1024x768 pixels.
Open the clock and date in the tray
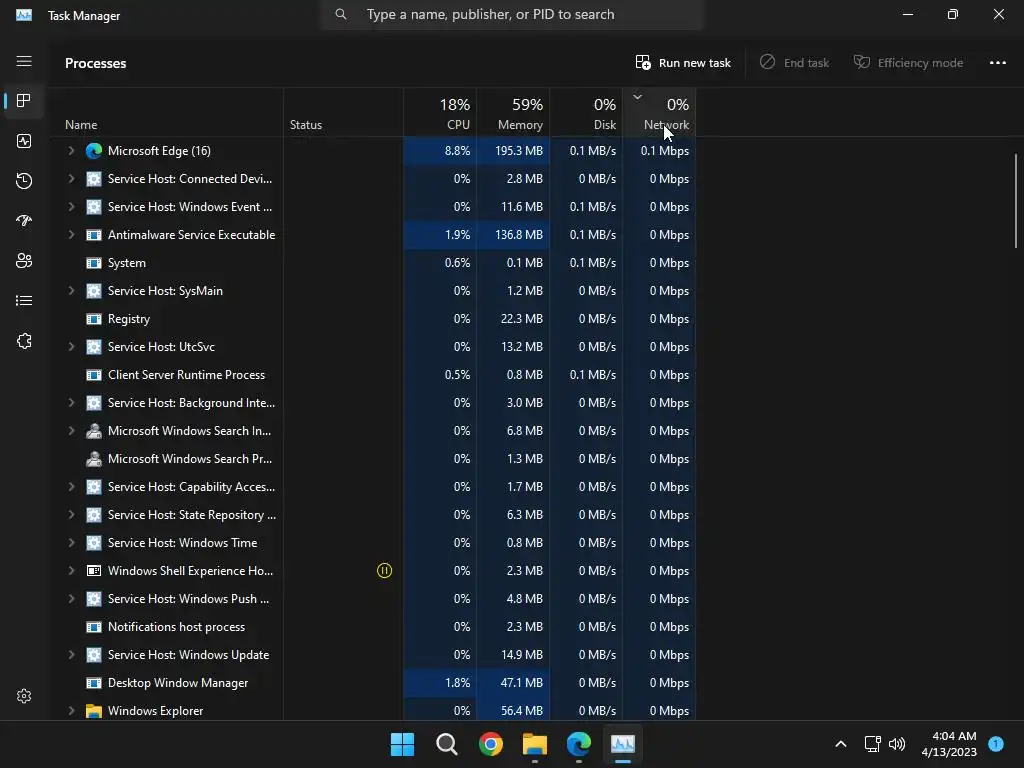(949, 744)
